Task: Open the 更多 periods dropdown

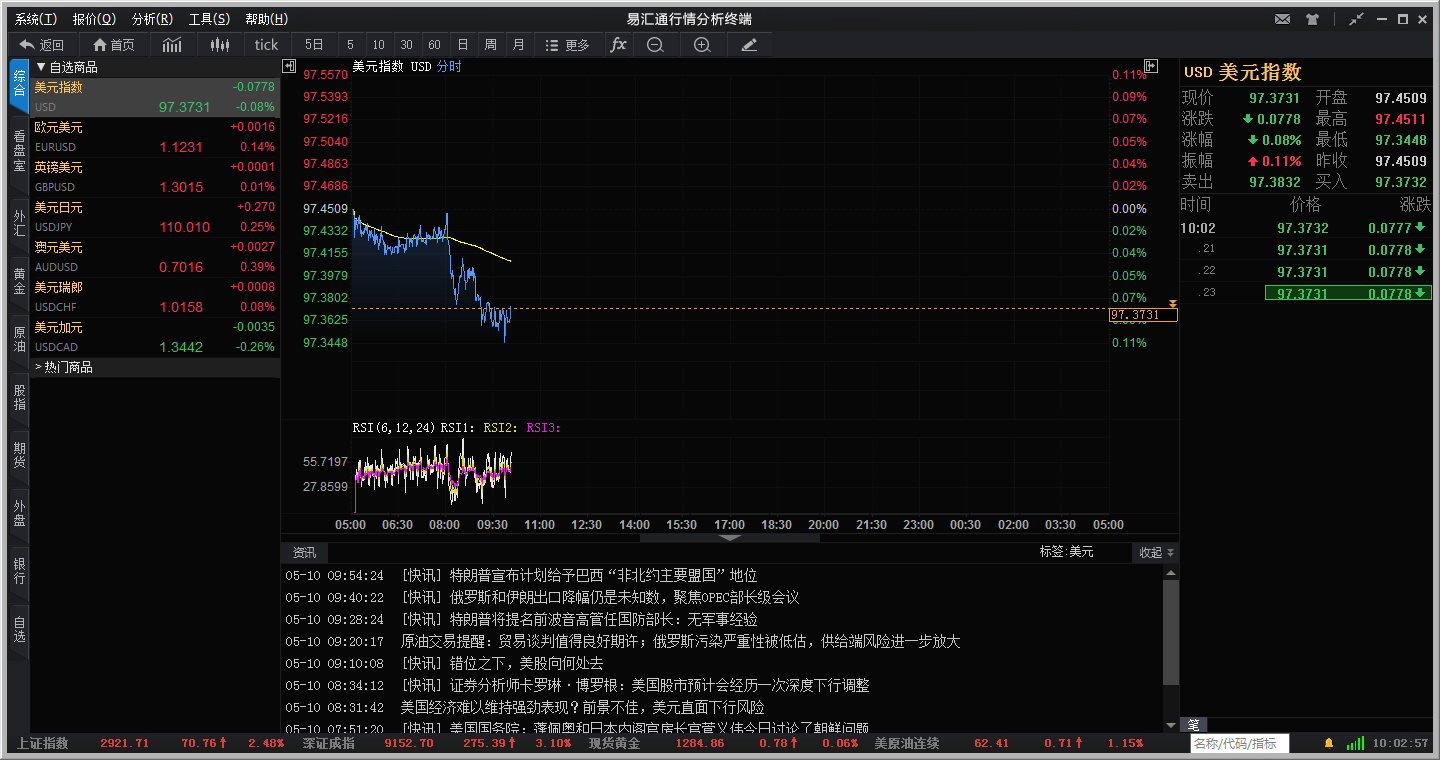Action: [x=567, y=45]
